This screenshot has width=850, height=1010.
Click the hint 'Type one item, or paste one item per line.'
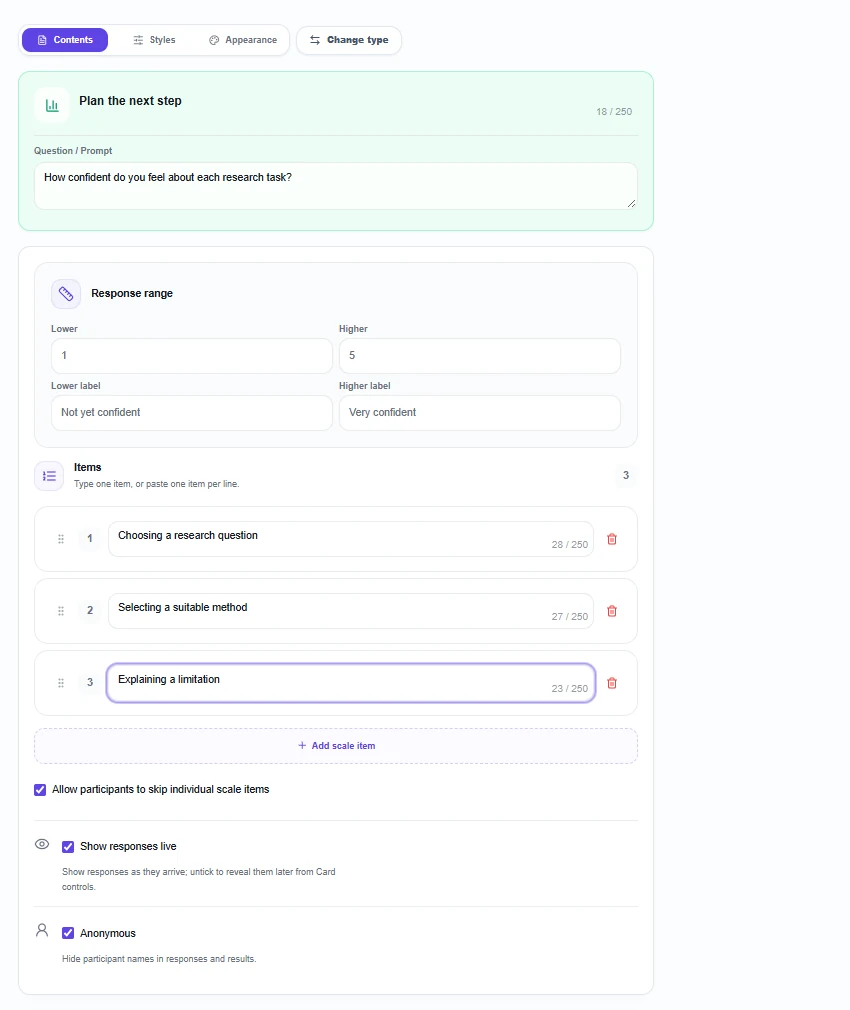(156, 484)
